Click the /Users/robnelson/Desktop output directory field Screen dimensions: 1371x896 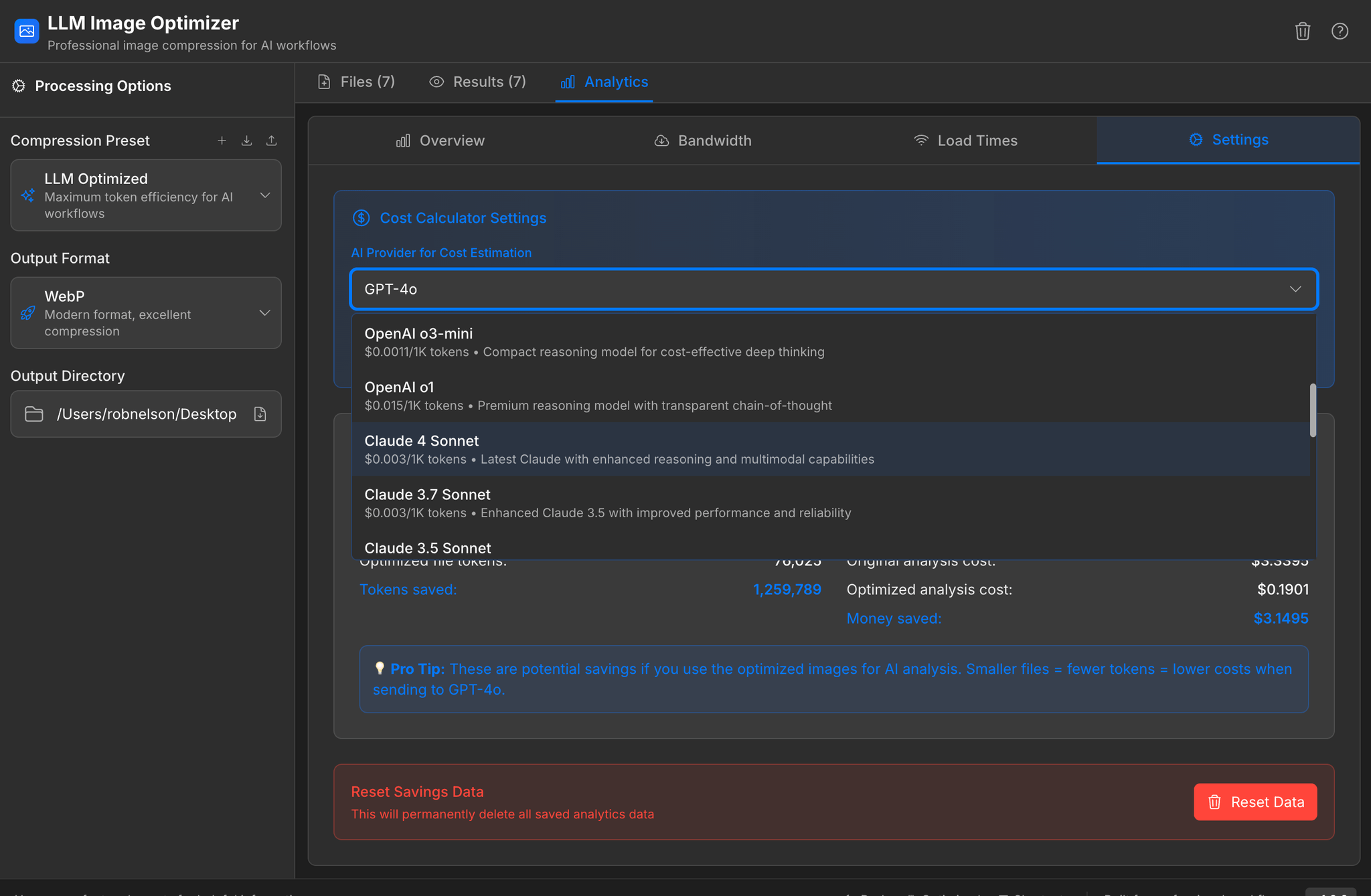pyautogui.click(x=146, y=414)
